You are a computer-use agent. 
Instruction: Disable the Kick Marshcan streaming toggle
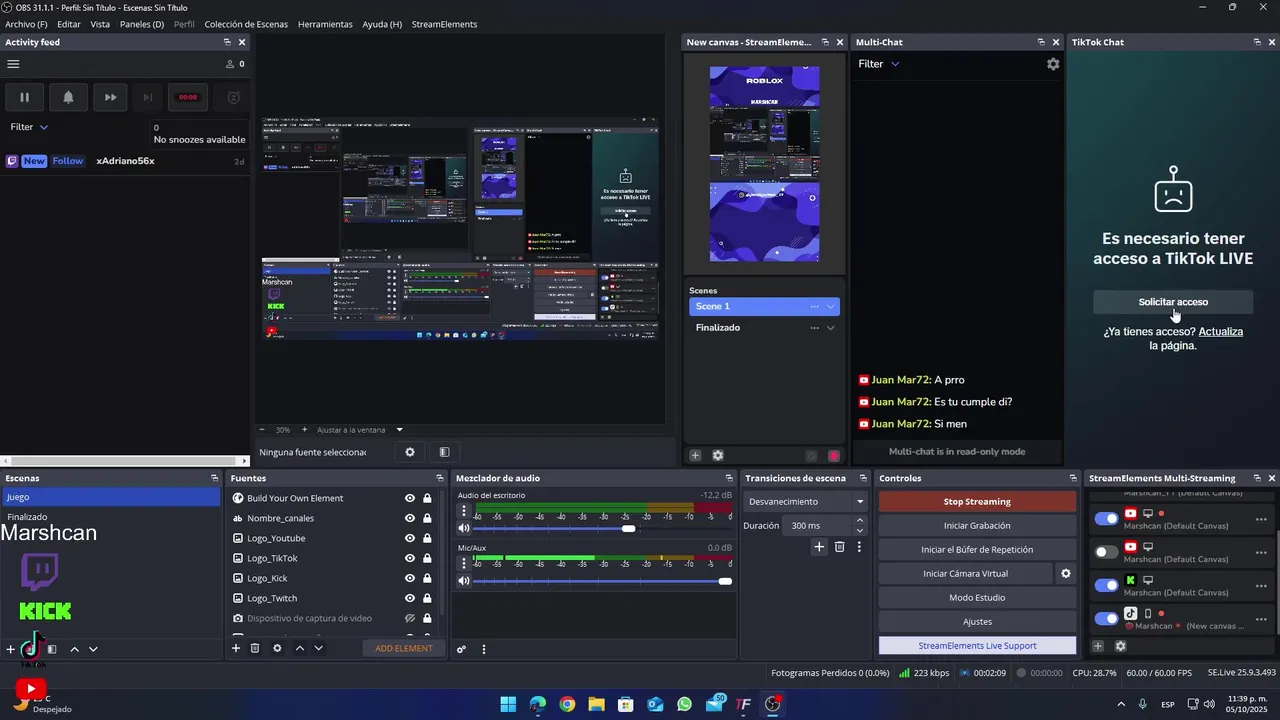[1106, 585]
